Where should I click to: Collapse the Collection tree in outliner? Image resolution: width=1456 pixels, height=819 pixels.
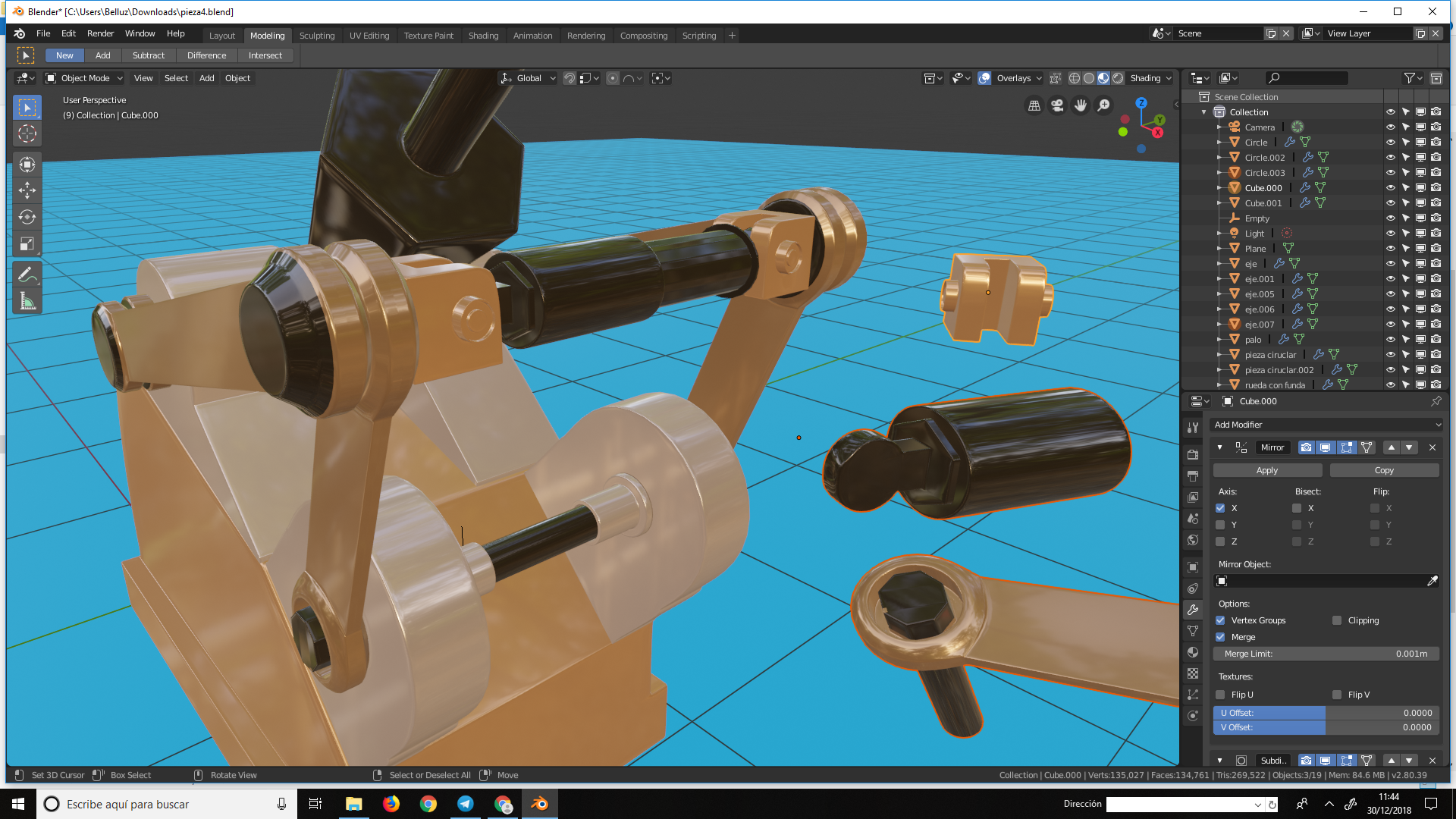tap(1203, 112)
